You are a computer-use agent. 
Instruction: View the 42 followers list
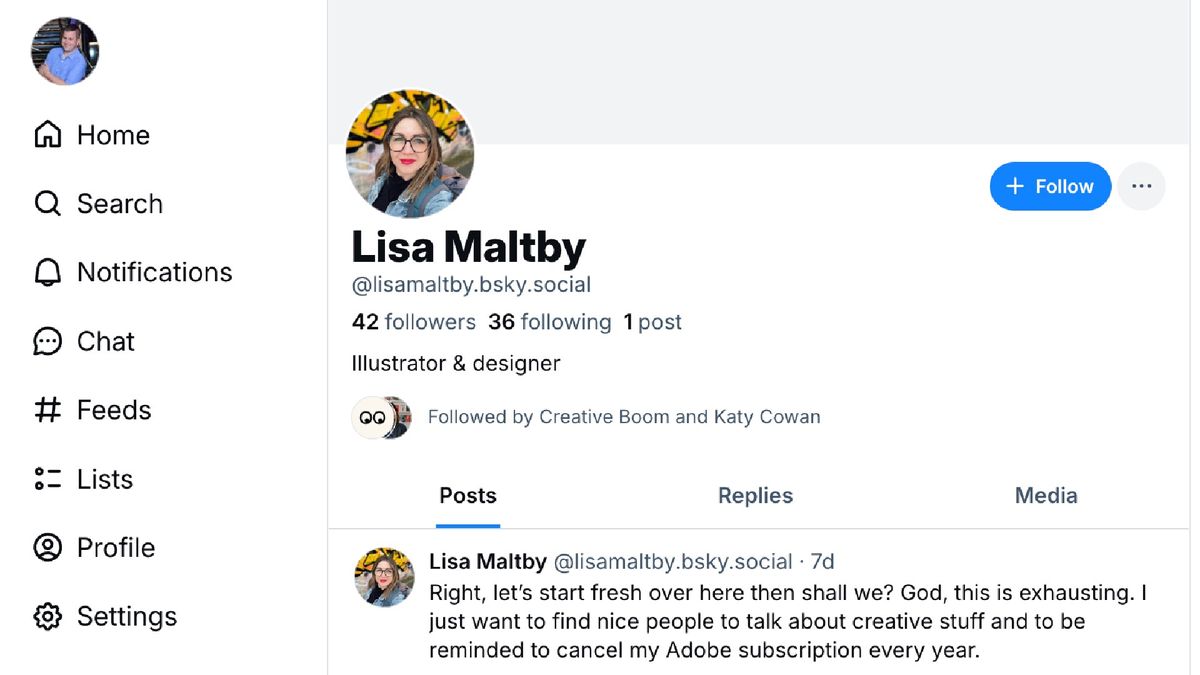[414, 322]
